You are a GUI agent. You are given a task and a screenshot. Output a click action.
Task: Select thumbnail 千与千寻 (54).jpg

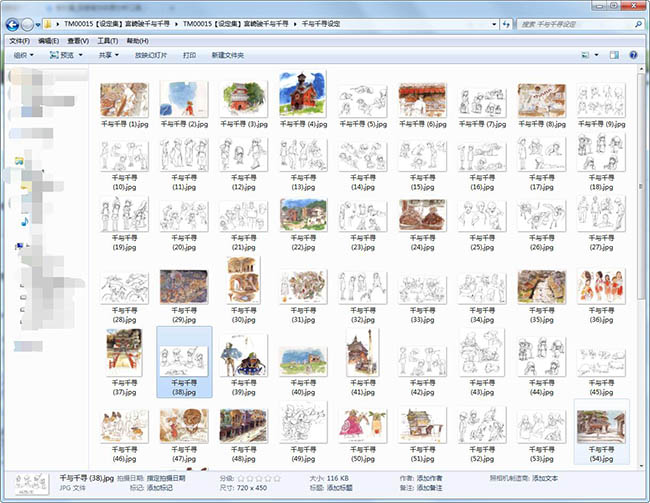(601, 426)
